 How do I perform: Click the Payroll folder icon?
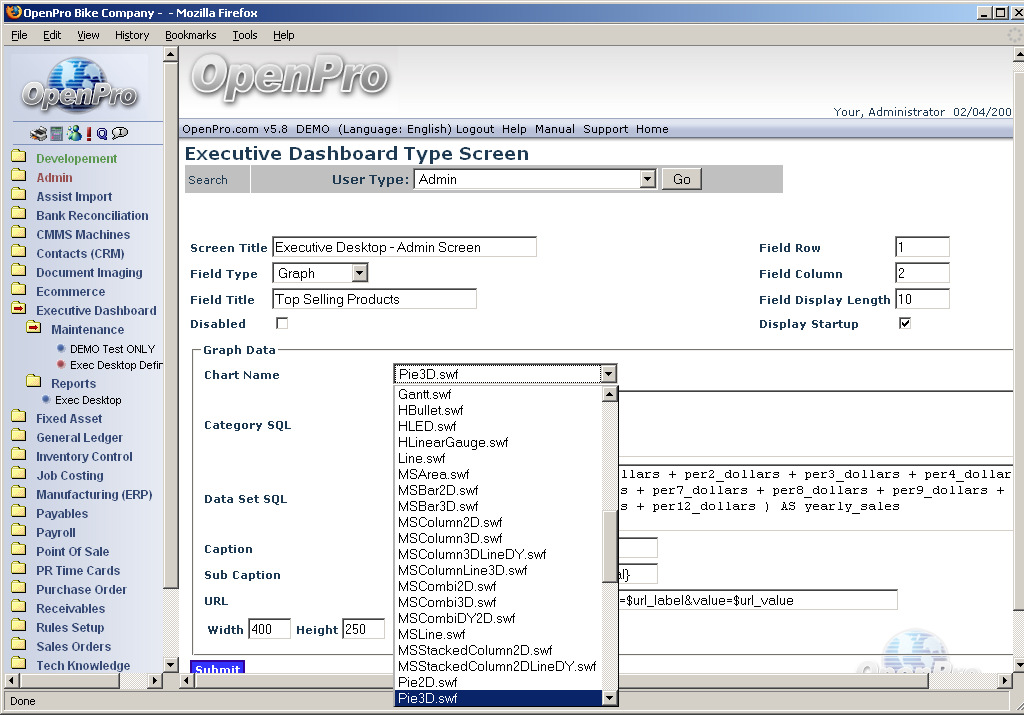tap(18, 532)
